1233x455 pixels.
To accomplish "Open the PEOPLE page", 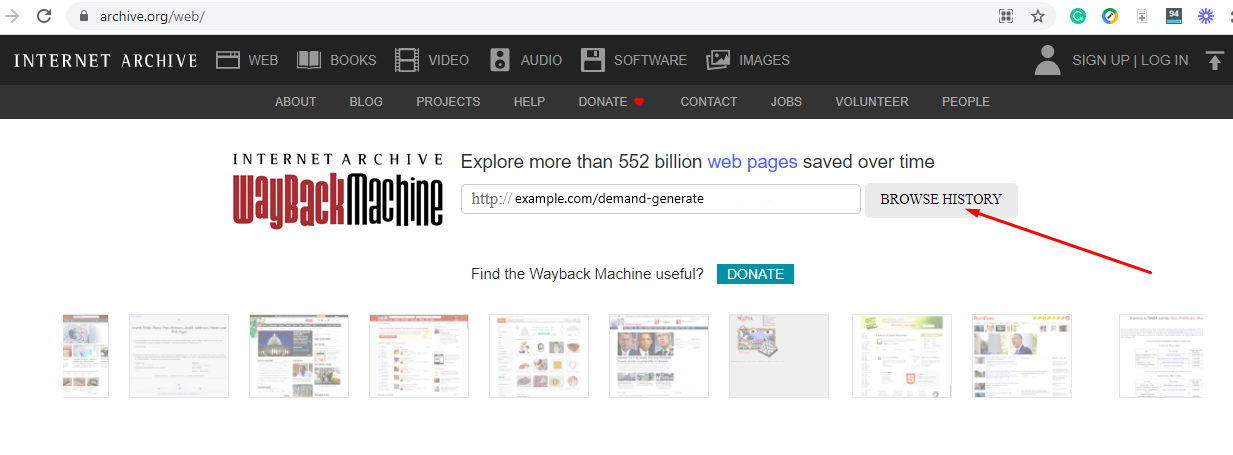I will (966, 102).
